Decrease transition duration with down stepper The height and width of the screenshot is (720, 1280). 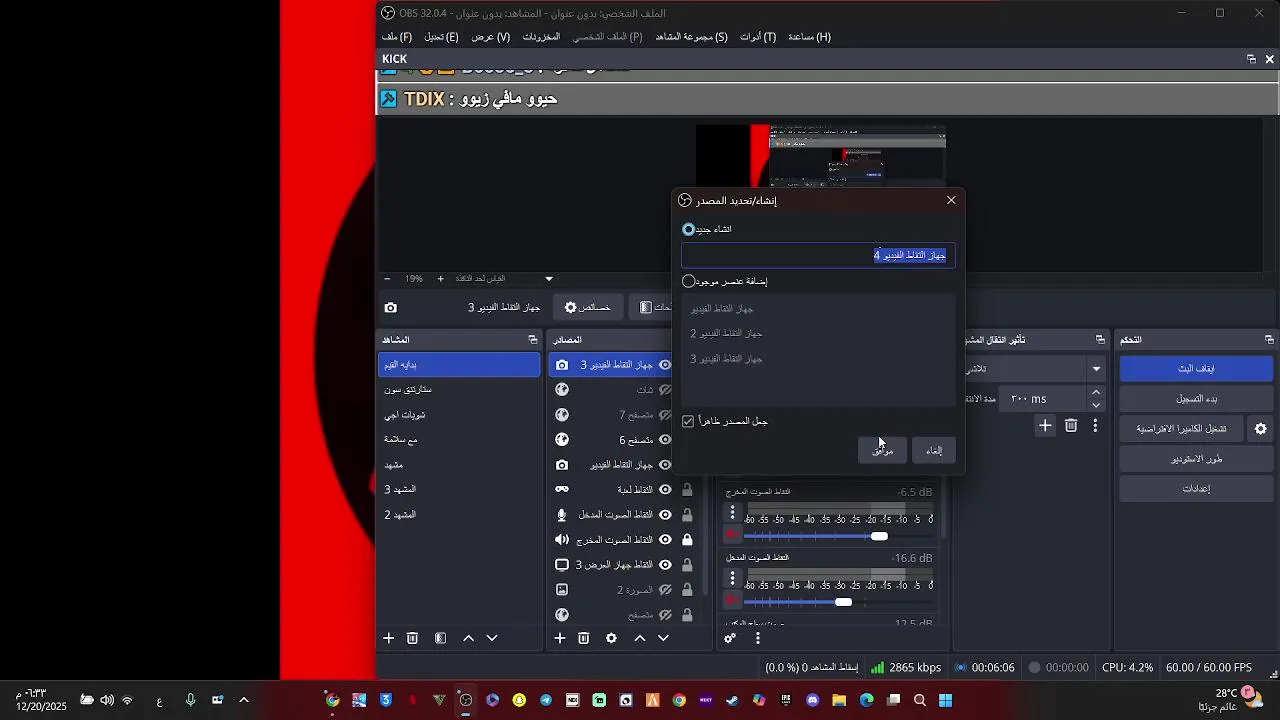[x=1096, y=405]
